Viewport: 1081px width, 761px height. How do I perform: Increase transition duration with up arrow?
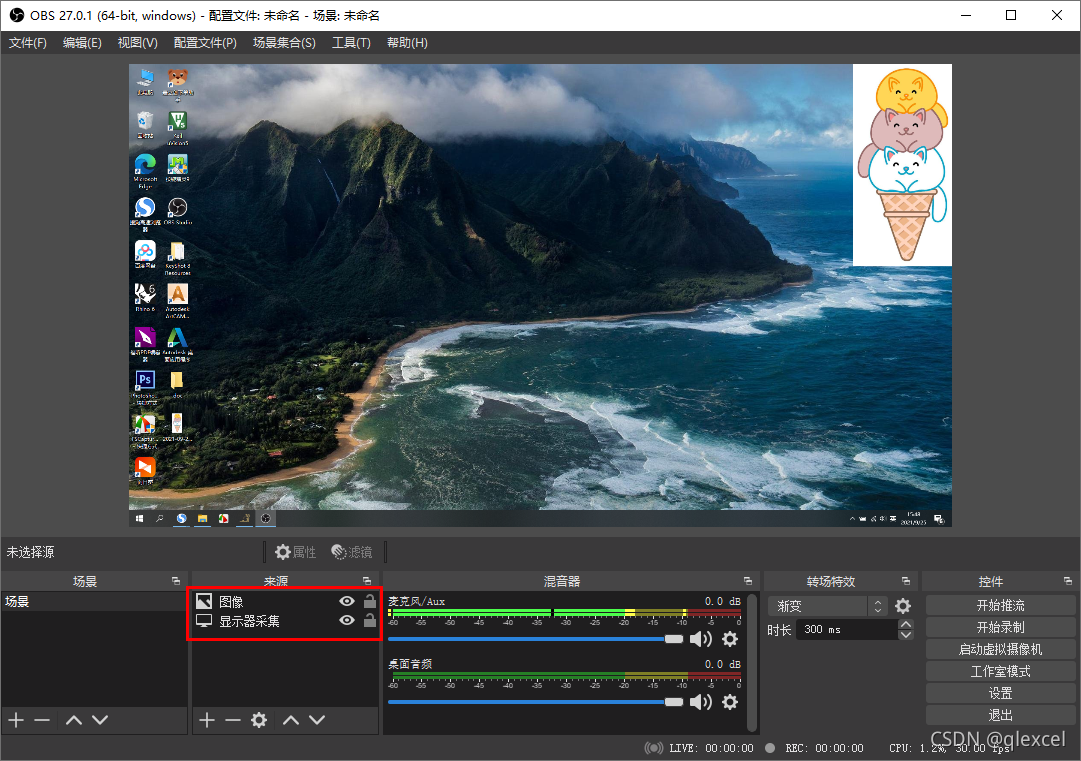906,625
